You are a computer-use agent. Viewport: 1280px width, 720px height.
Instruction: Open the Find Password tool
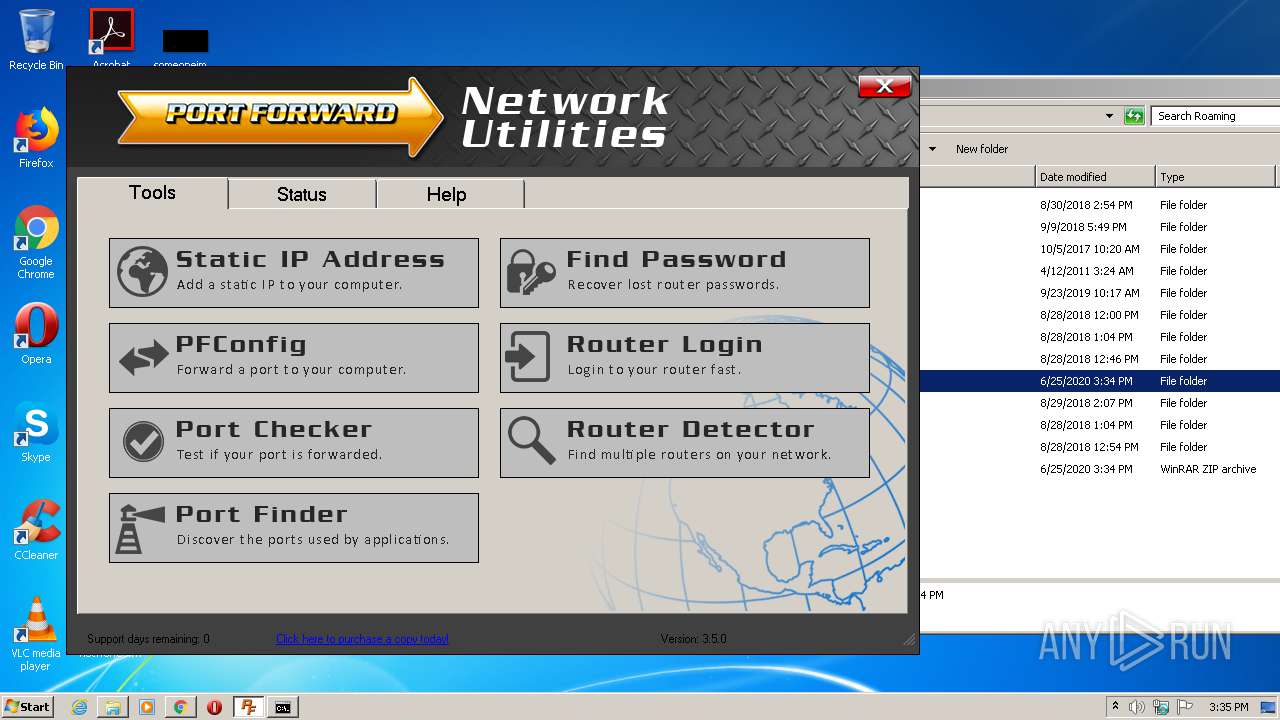tap(685, 272)
